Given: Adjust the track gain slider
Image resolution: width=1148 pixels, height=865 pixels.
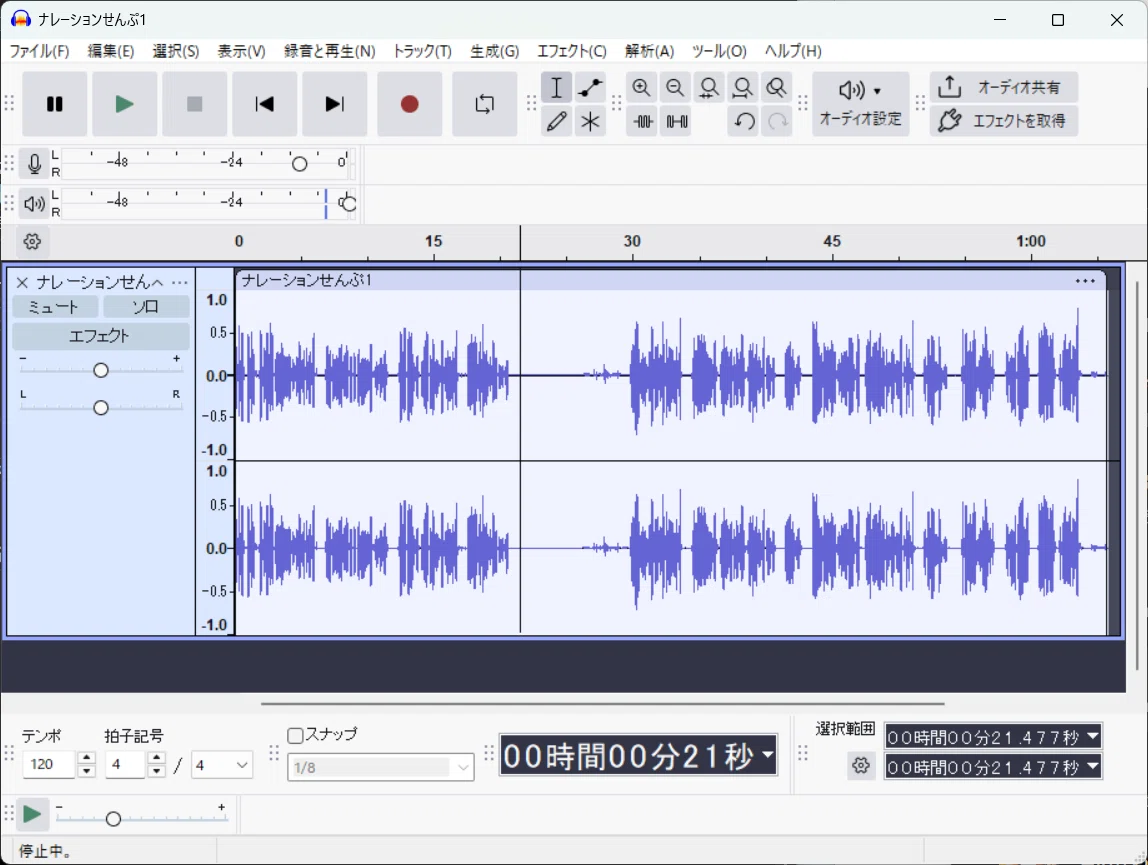Looking at the screenshot, I should pos(101,370).
